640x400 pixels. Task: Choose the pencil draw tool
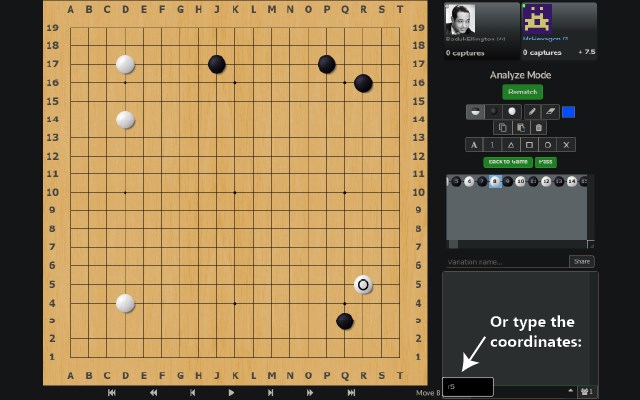(532, 112)
